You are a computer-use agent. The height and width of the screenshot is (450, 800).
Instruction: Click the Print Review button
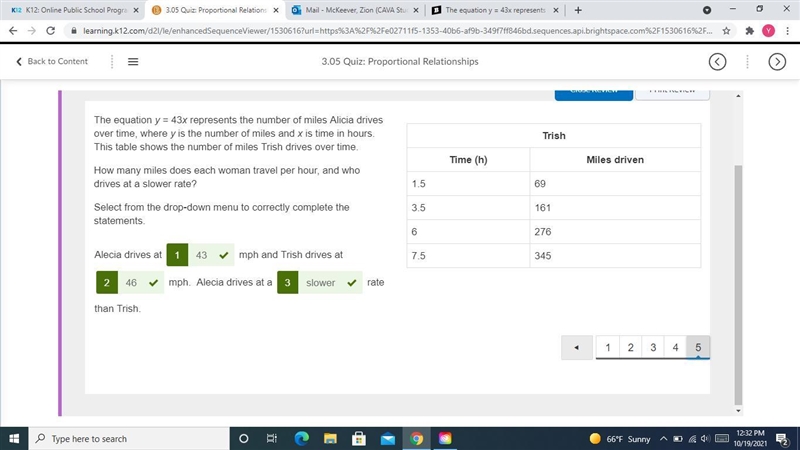[672, 94]
